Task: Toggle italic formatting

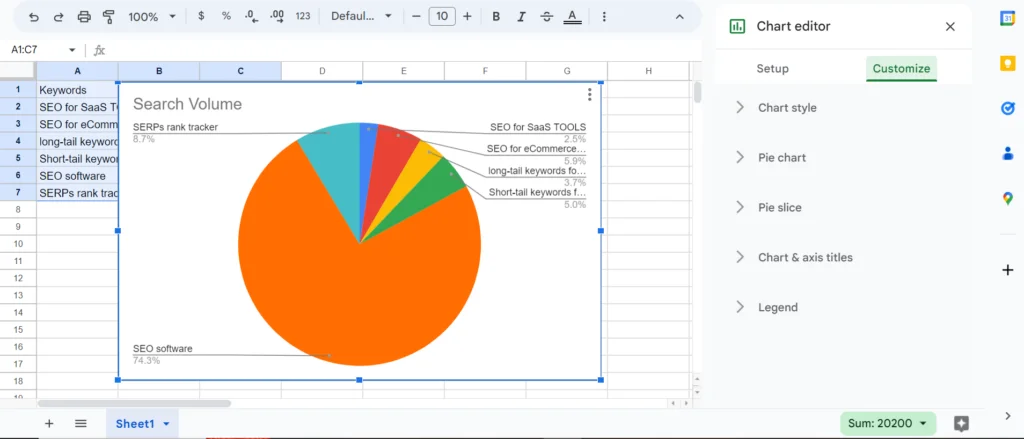Action: click(x=521, y=17)
